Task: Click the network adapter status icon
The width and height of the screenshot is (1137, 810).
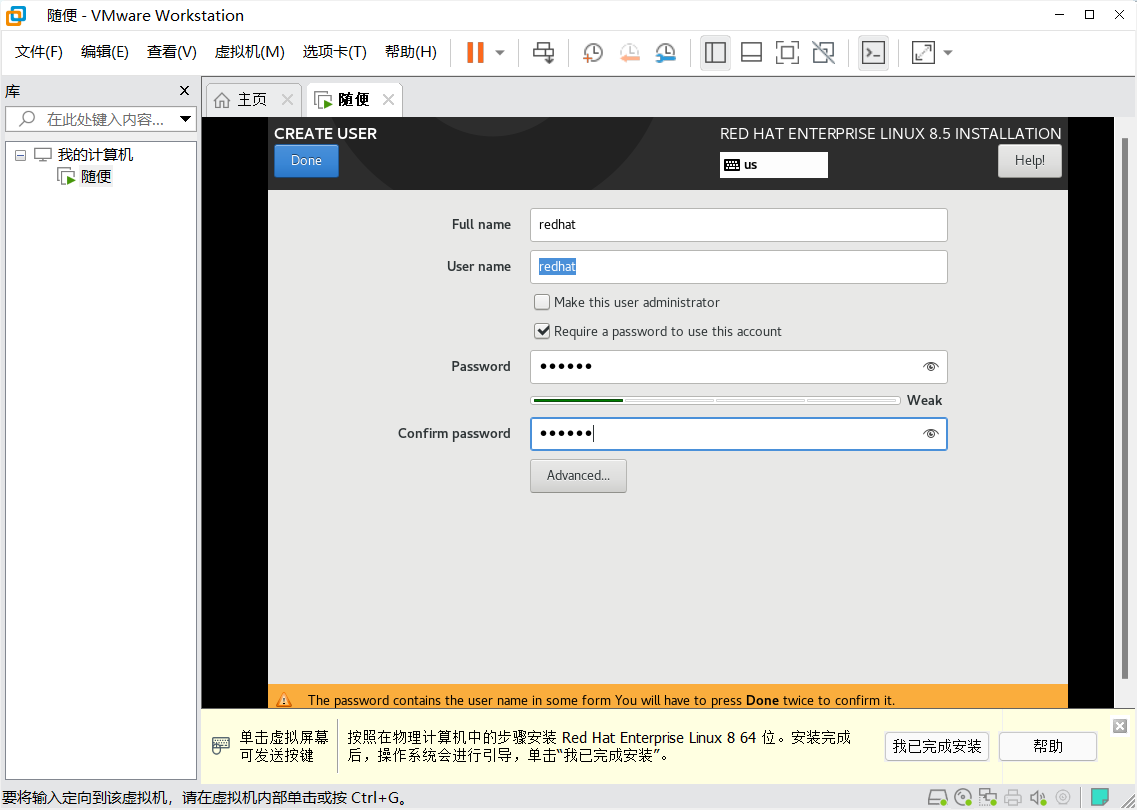Action: (988, 798)
